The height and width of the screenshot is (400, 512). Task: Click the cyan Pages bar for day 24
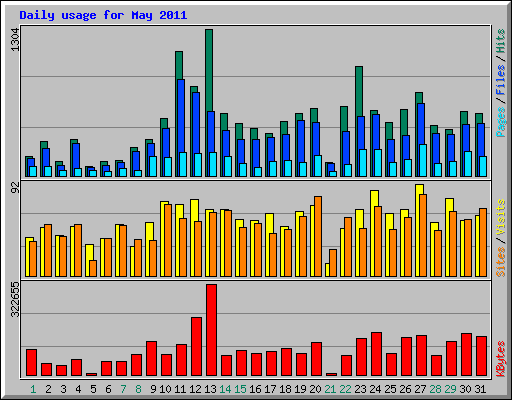pyautogui.click(x=378, y=163)
